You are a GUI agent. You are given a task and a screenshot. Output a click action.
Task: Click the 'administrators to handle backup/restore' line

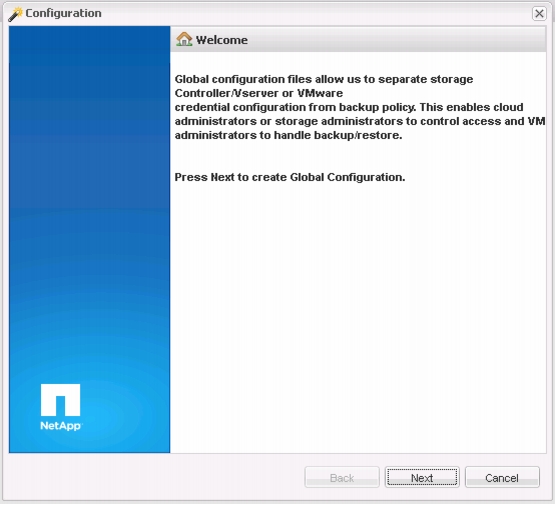coord(288,135)
